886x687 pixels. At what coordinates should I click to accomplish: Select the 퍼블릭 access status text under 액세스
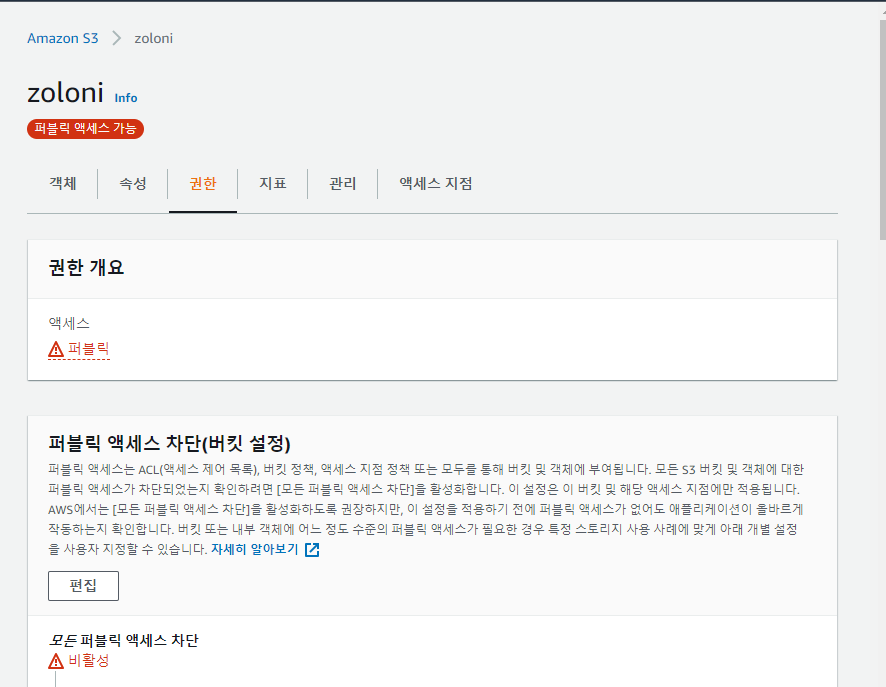point(89,349)
